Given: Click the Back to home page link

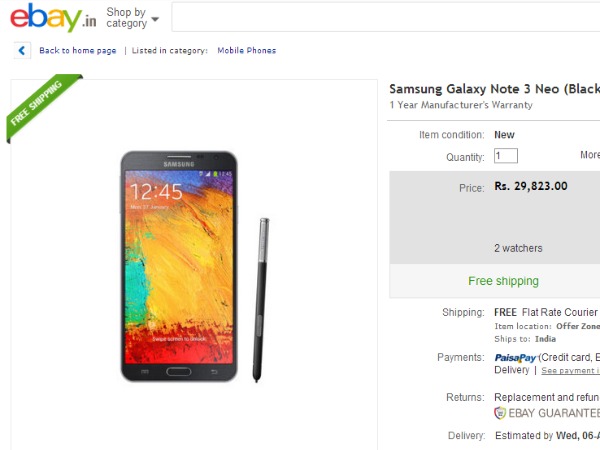Looking at the screenshot, I should coord(77,50).
